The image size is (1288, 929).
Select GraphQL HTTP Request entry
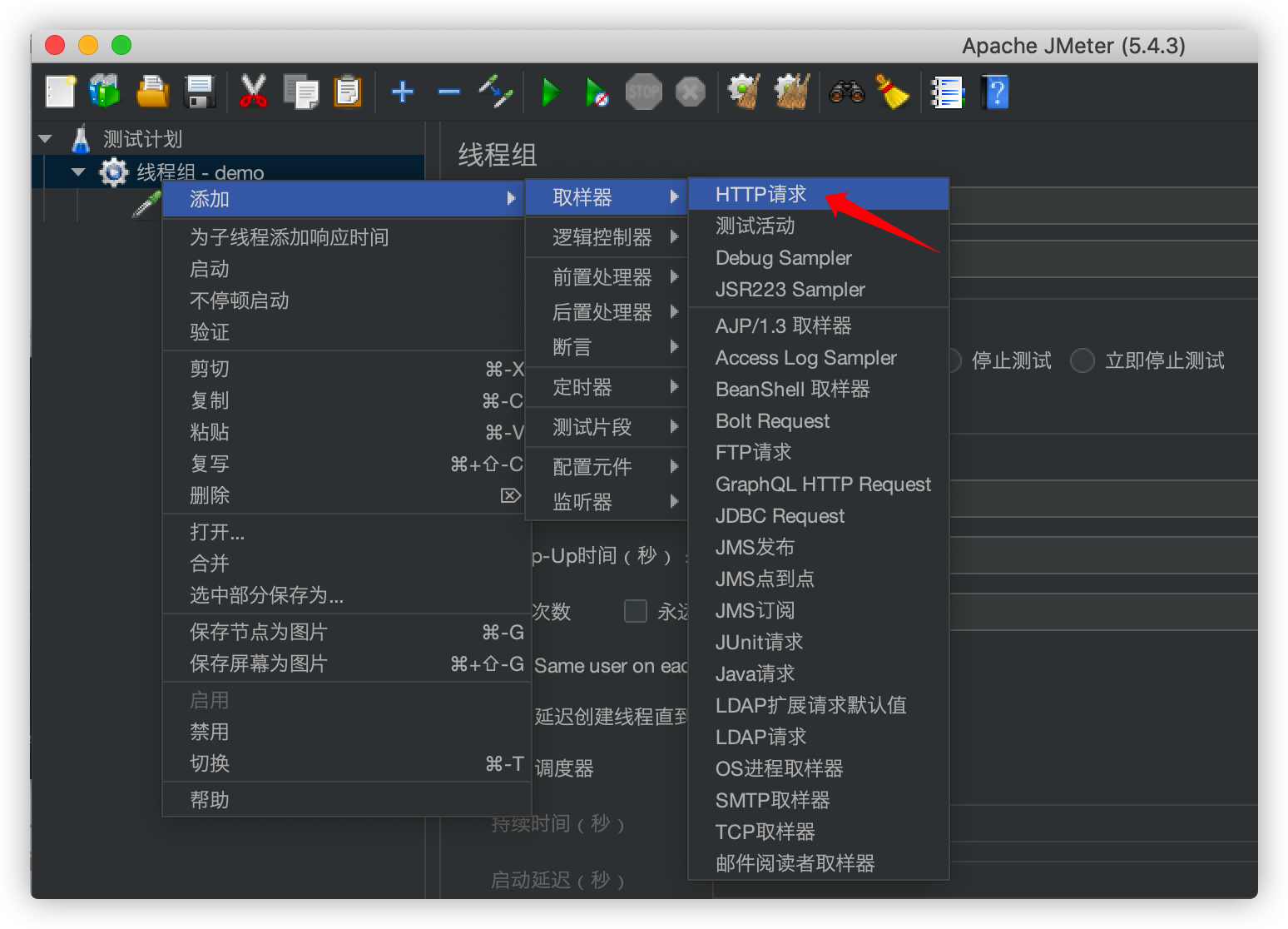pos(819,484)
